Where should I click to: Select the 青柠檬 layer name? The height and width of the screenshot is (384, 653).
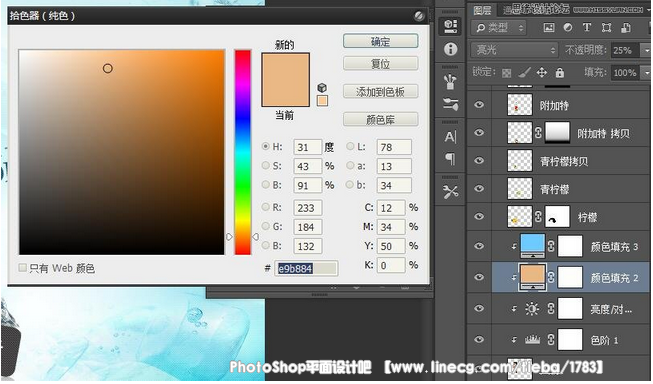point(554,189)
